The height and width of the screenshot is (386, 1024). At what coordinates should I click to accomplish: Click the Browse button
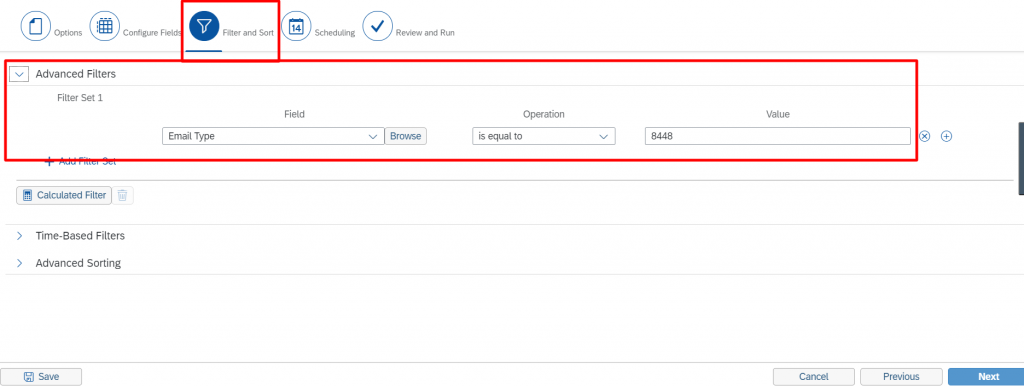pyautogui.click(x=406, y=137)
